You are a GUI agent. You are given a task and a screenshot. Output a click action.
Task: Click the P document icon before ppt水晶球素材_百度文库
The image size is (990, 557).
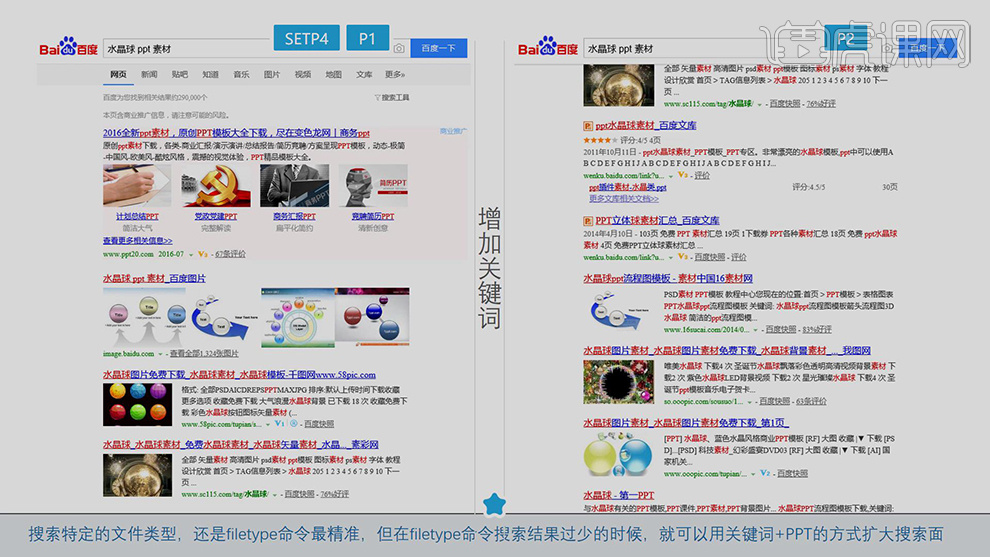[x=588, y=126]
